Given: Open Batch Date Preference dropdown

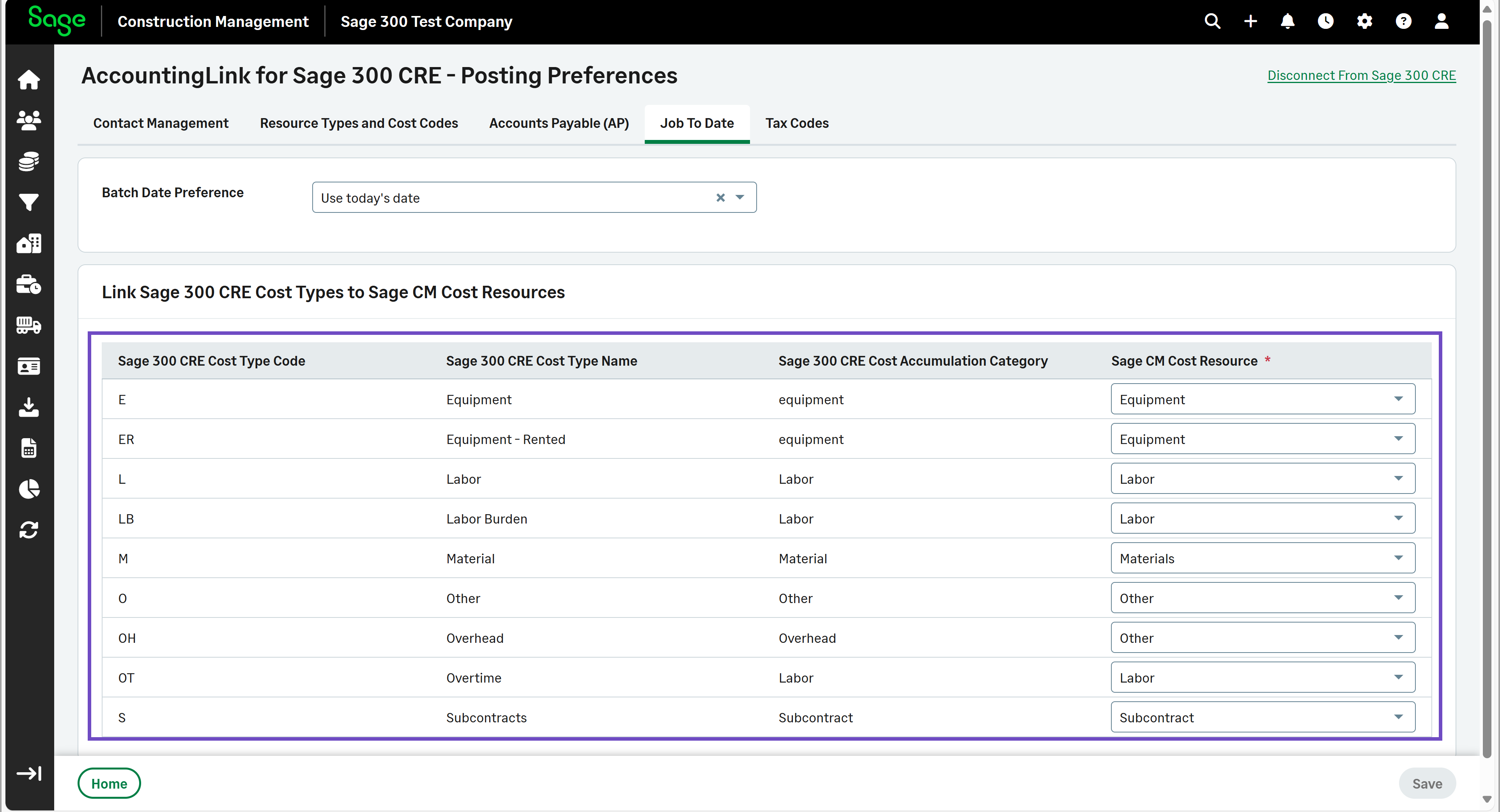Looking at the screenshot, I should tap(739, 198).
